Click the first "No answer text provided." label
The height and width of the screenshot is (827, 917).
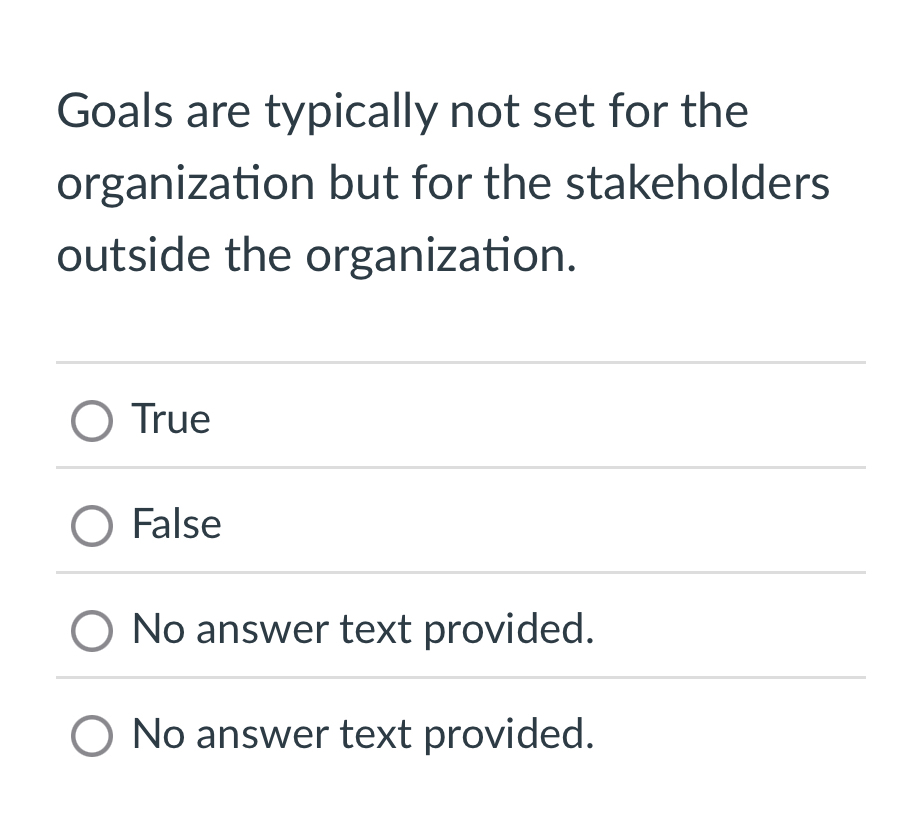363,629
